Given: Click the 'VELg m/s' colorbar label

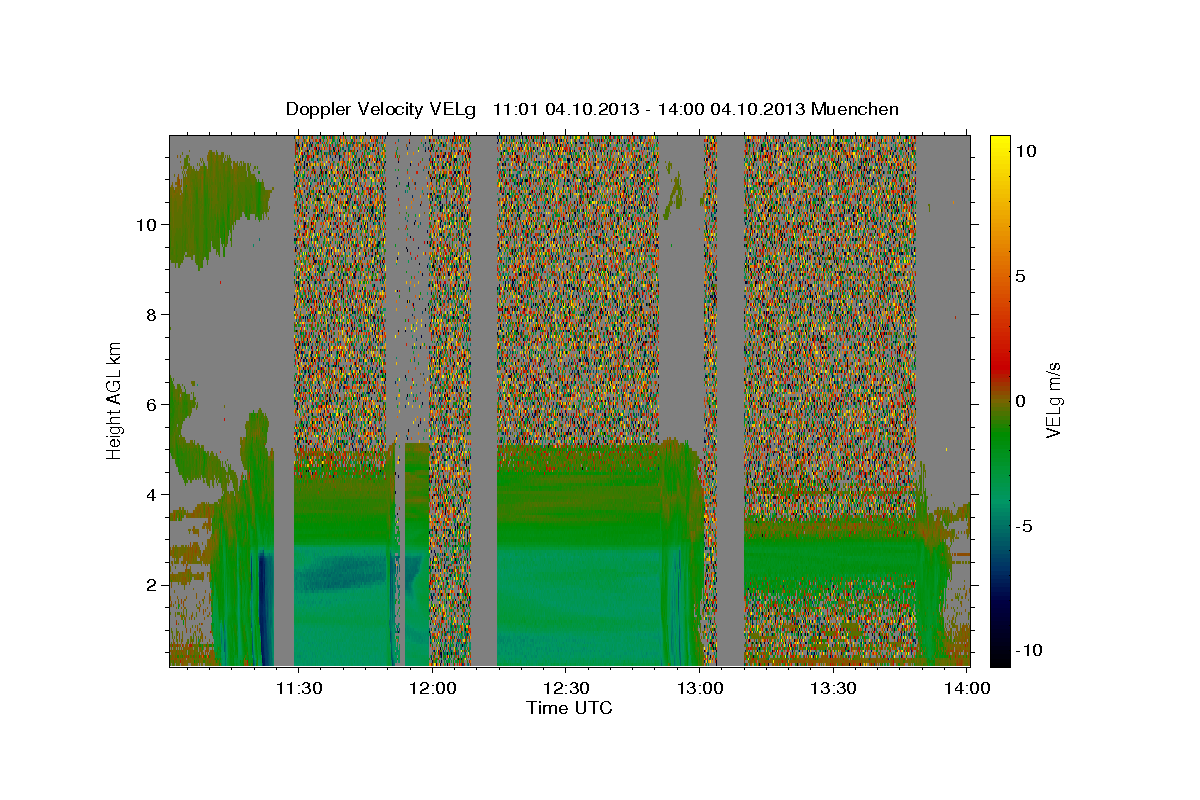Looking at the screenshot, I should 1053,400.
